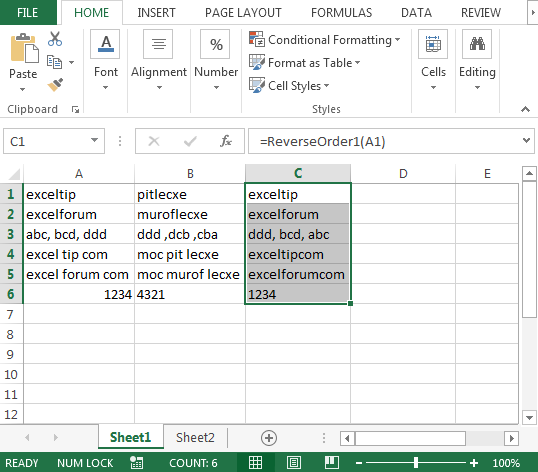Click the Select All corner triangle
The width and height of the screenshot is (538, 472).
click(14, 174)
